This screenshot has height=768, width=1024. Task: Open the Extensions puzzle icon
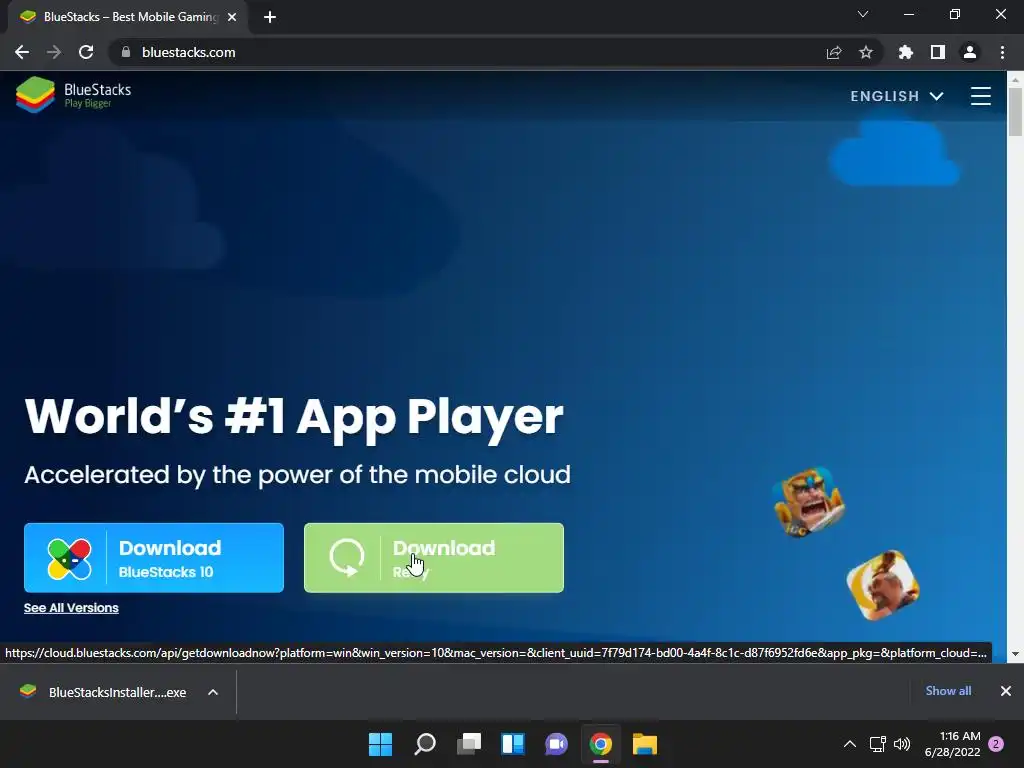(x=906, y=52)
